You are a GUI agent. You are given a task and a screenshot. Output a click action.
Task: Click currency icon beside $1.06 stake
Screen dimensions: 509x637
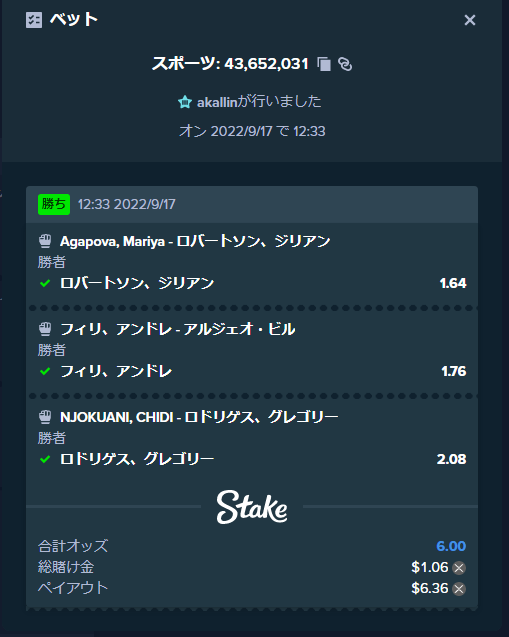pyautogui.click(x=459, y=568)
